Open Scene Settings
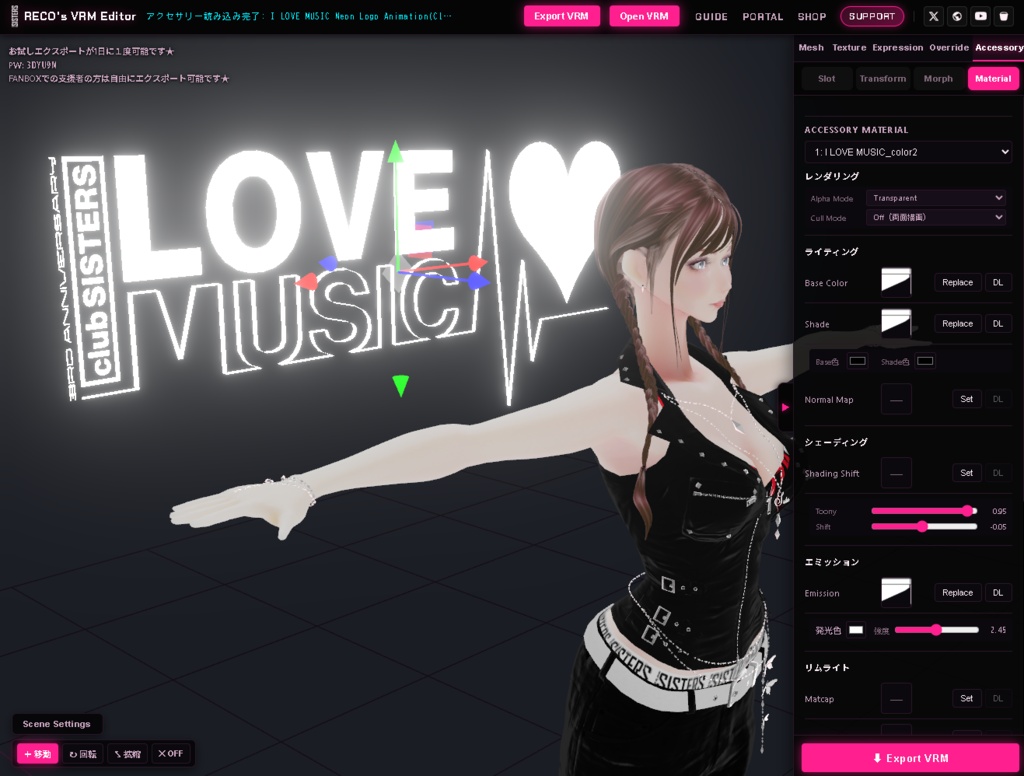The image size is (1024, 776). coord(57,724)
